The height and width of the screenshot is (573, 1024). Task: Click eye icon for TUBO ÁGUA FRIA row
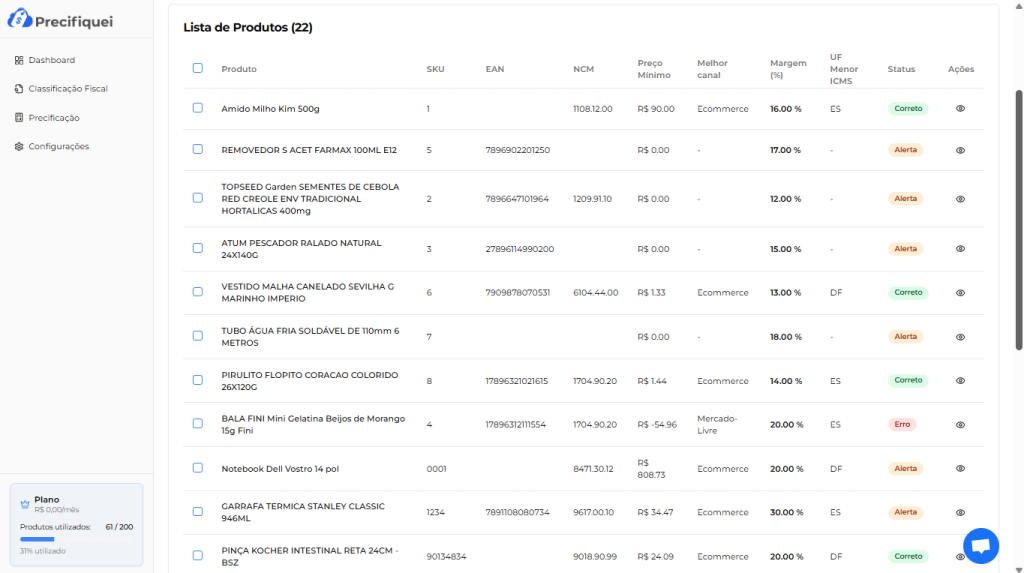(x=960, y=337)
